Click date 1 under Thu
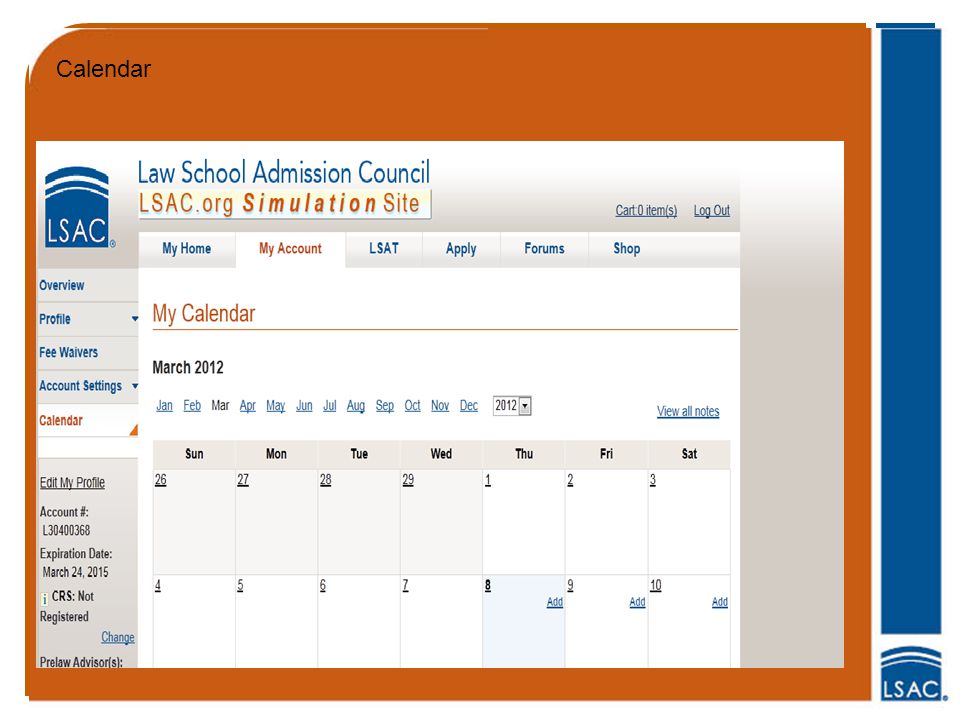Viewport: 960px width, 720px height. click(x=488, y=479)
